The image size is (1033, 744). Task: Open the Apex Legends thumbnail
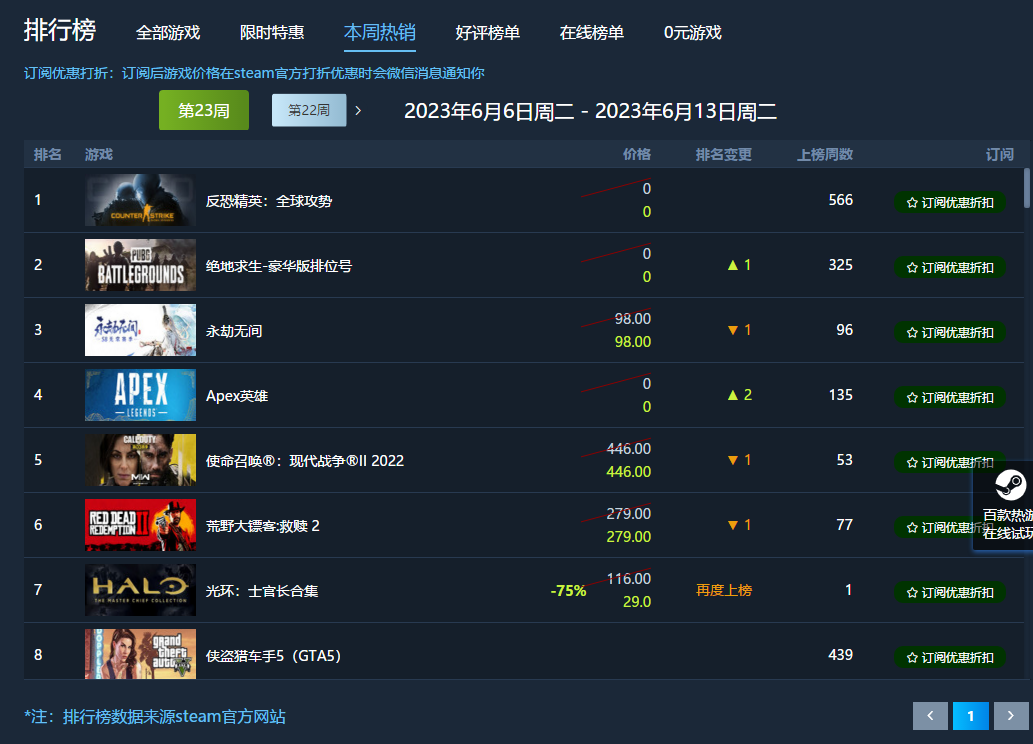[x=140, y=395]
